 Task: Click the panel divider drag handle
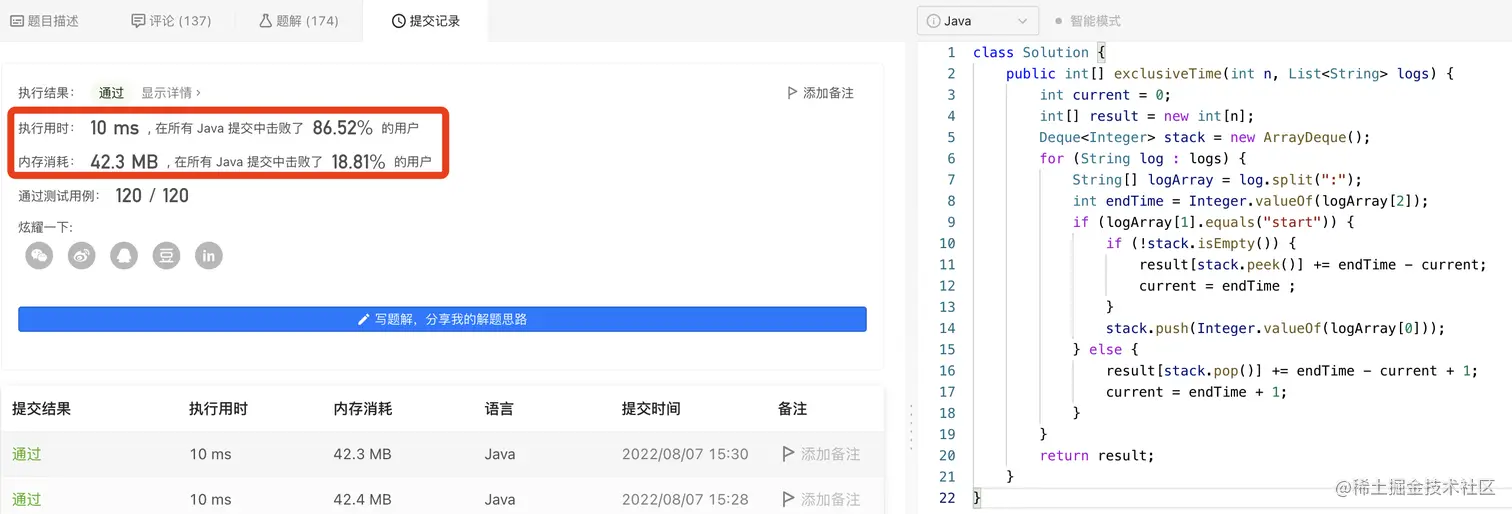pyautogui.click(x=910, y=428)
